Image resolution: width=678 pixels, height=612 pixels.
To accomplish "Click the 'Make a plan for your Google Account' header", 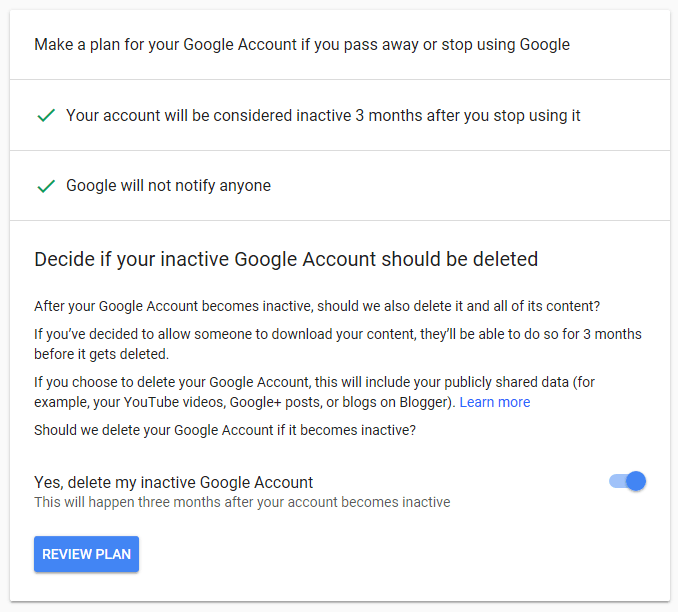I will (x=302, y=45).
